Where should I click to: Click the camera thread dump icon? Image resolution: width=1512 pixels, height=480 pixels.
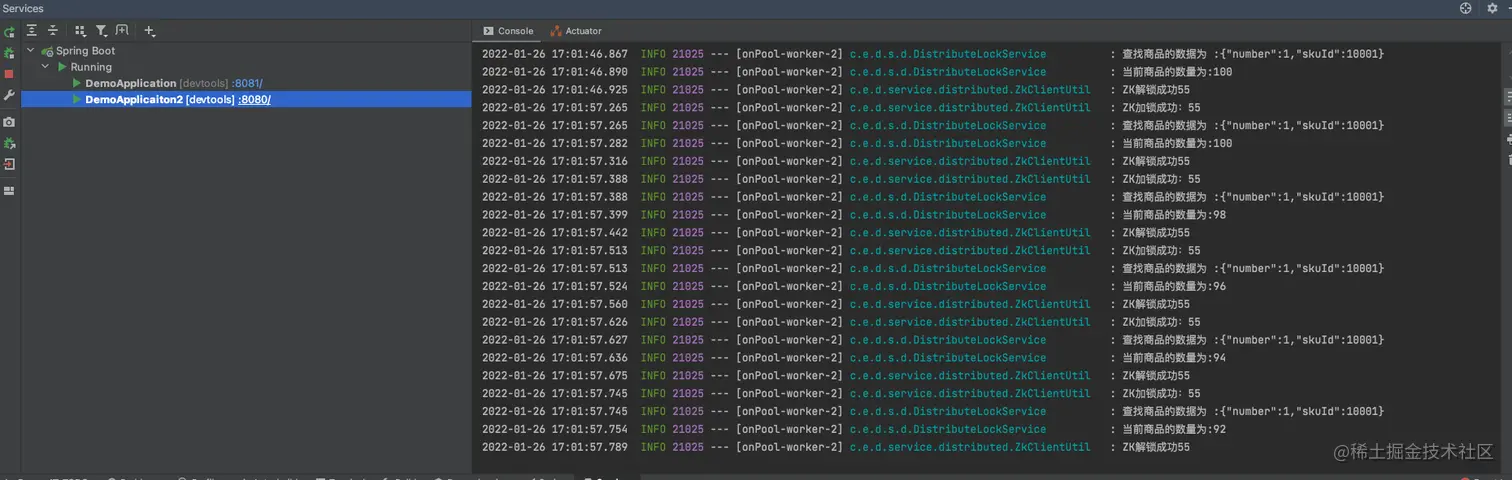[9, 122]
